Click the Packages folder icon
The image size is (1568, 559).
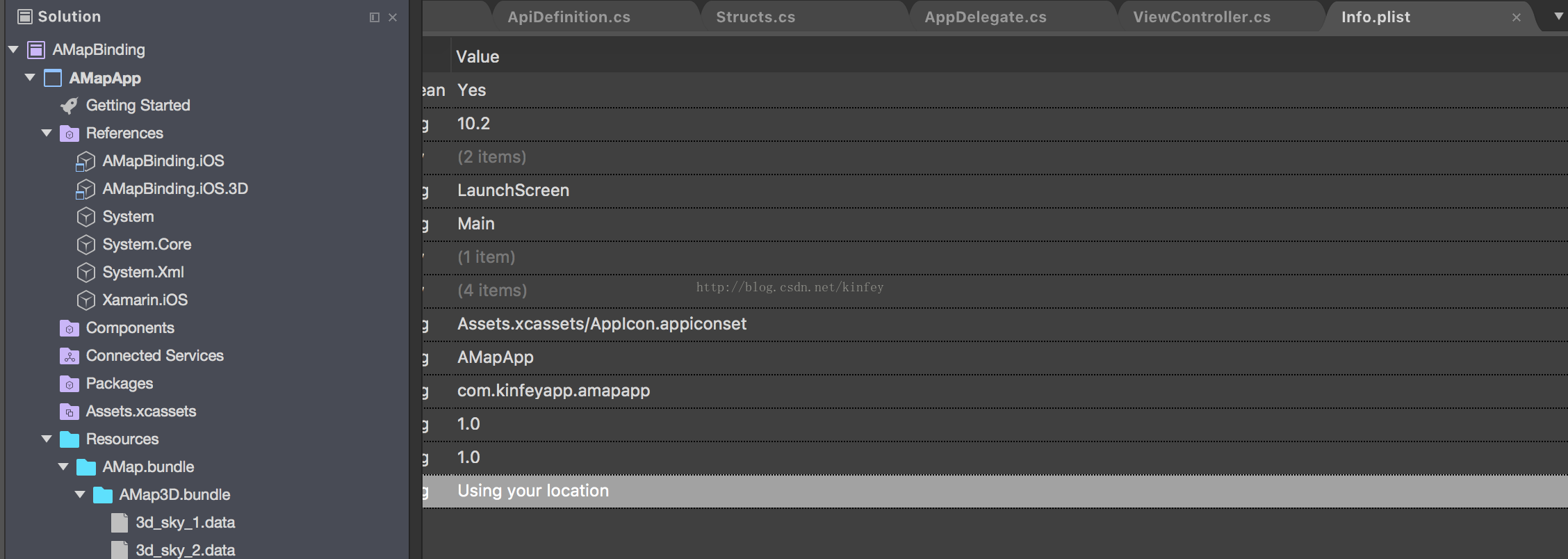coord(70,384)
